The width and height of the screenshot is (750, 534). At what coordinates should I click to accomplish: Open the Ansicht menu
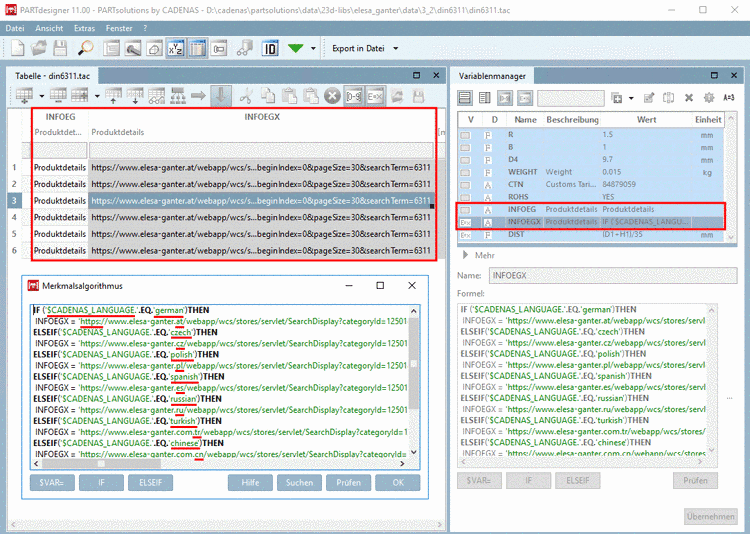point(49,28)
